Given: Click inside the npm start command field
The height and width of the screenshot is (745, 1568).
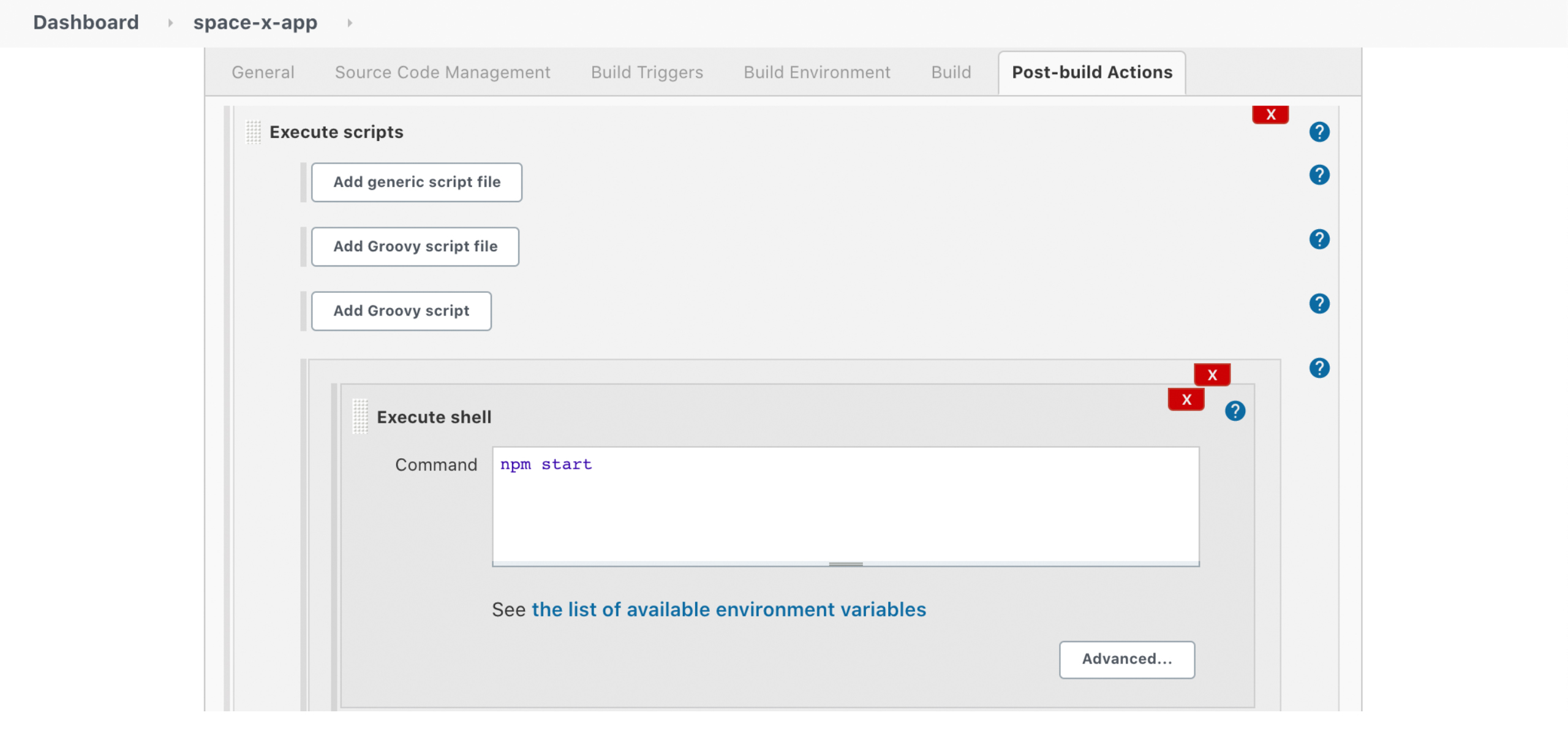Looking at the screenshot, I should [845, 504].
